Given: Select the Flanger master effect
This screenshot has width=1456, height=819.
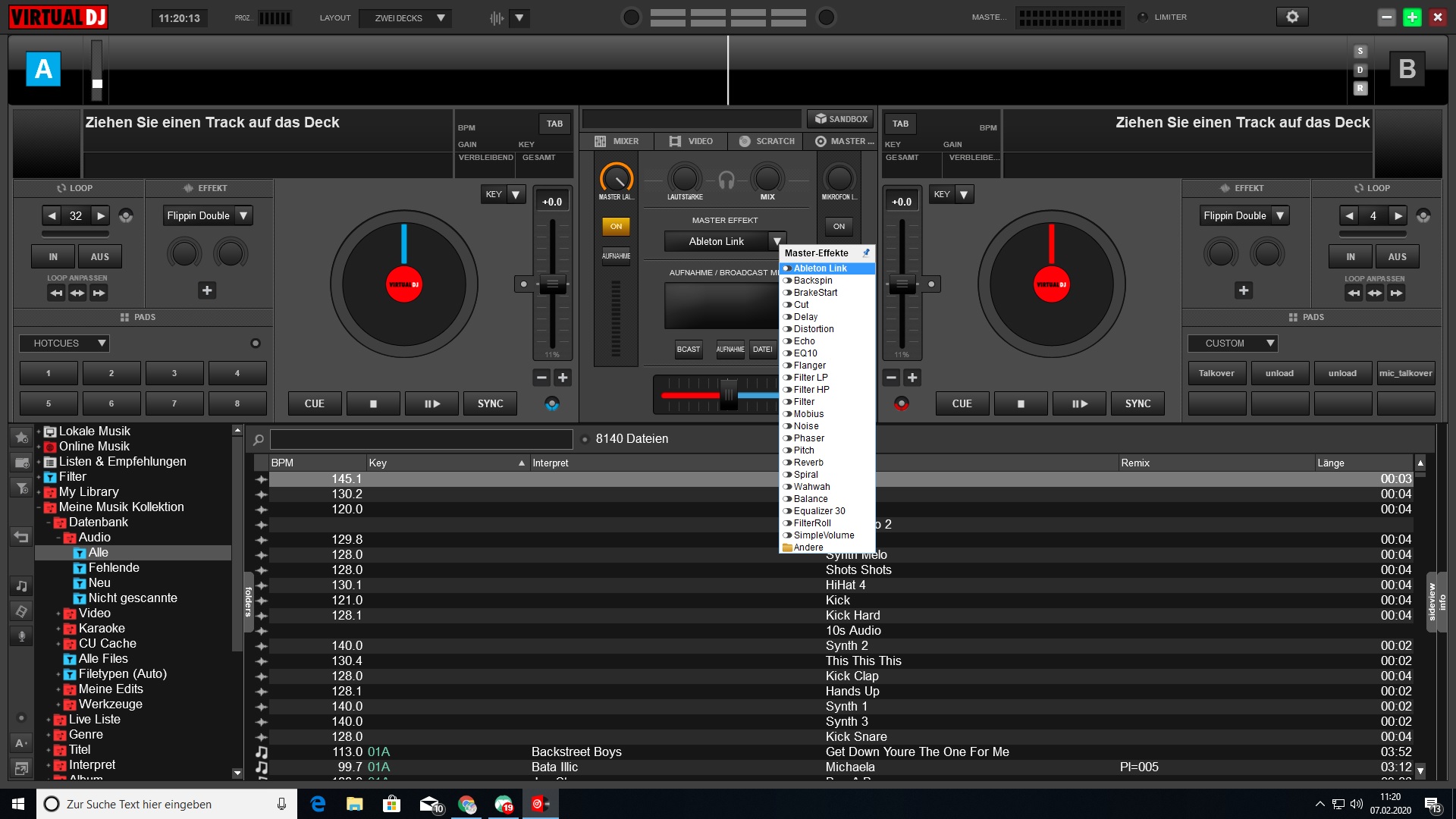Looking at the screenshot, I should pyautogui.click(x=827, y=366).
